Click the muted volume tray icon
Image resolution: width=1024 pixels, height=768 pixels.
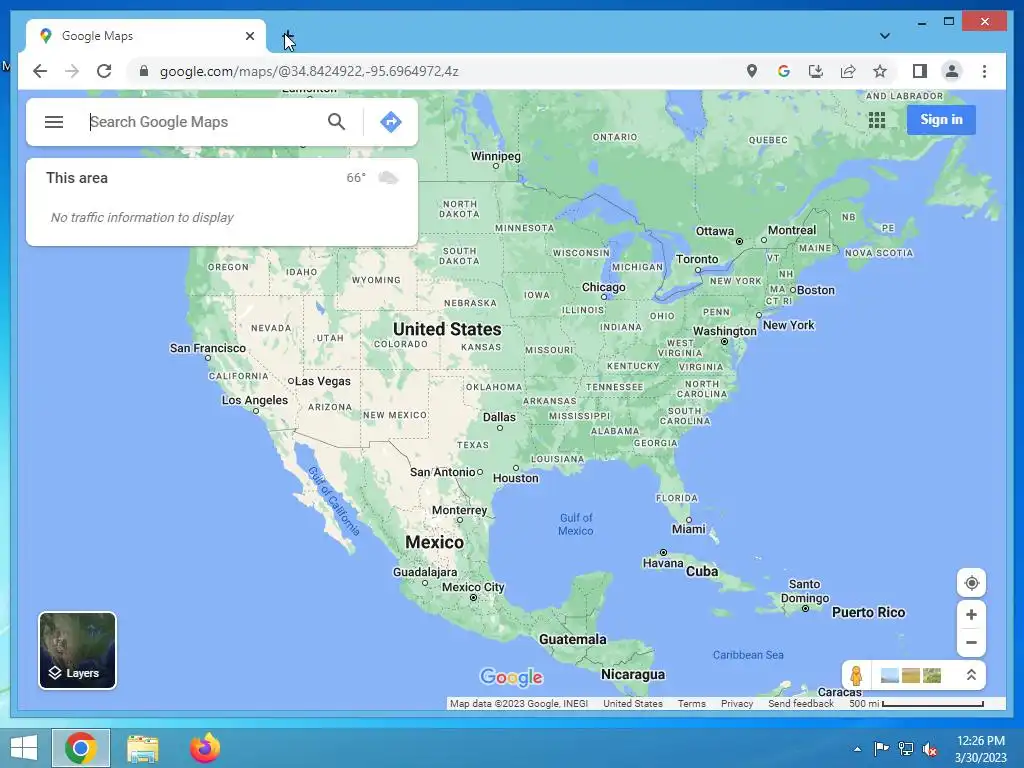coord(930,749)
